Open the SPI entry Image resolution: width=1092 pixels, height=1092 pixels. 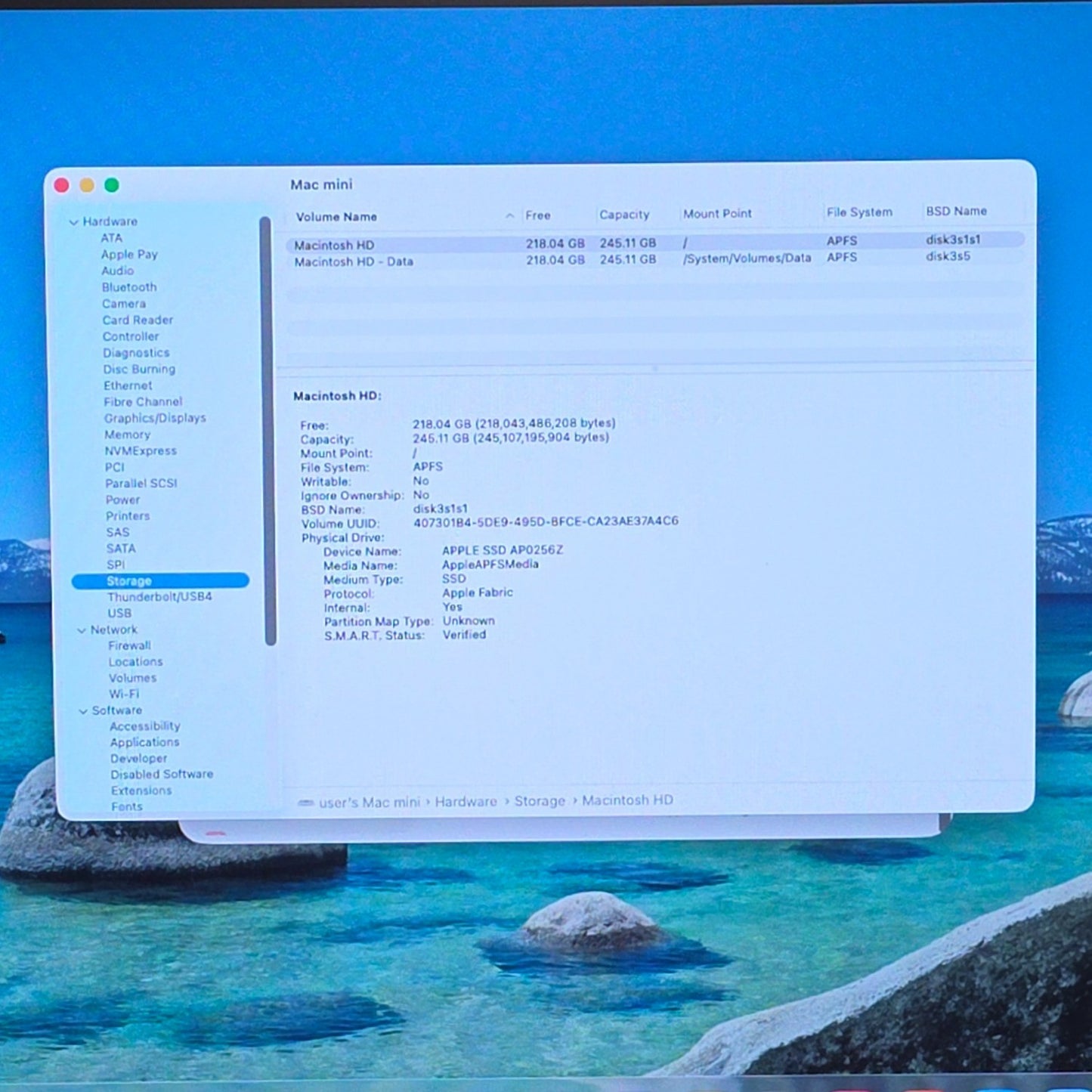click(116, 565)
